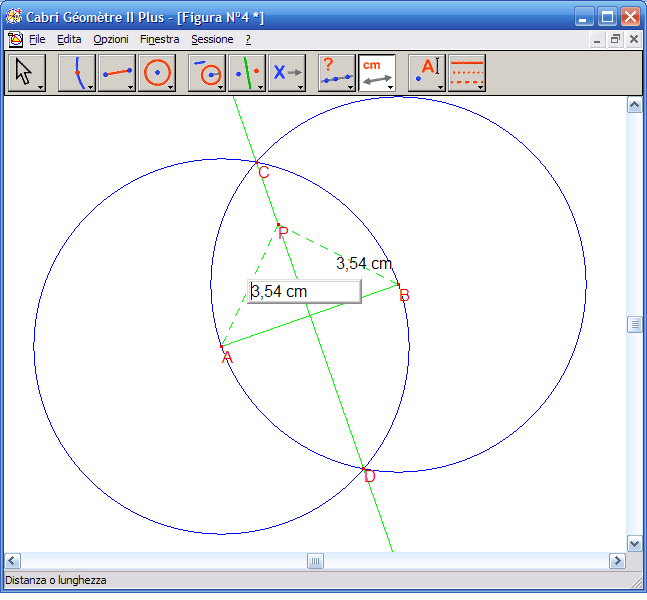This screenshot has height=600, width=647.
Task: Open the Macro tool group (X arrow)
Action: tap(287, 73)
